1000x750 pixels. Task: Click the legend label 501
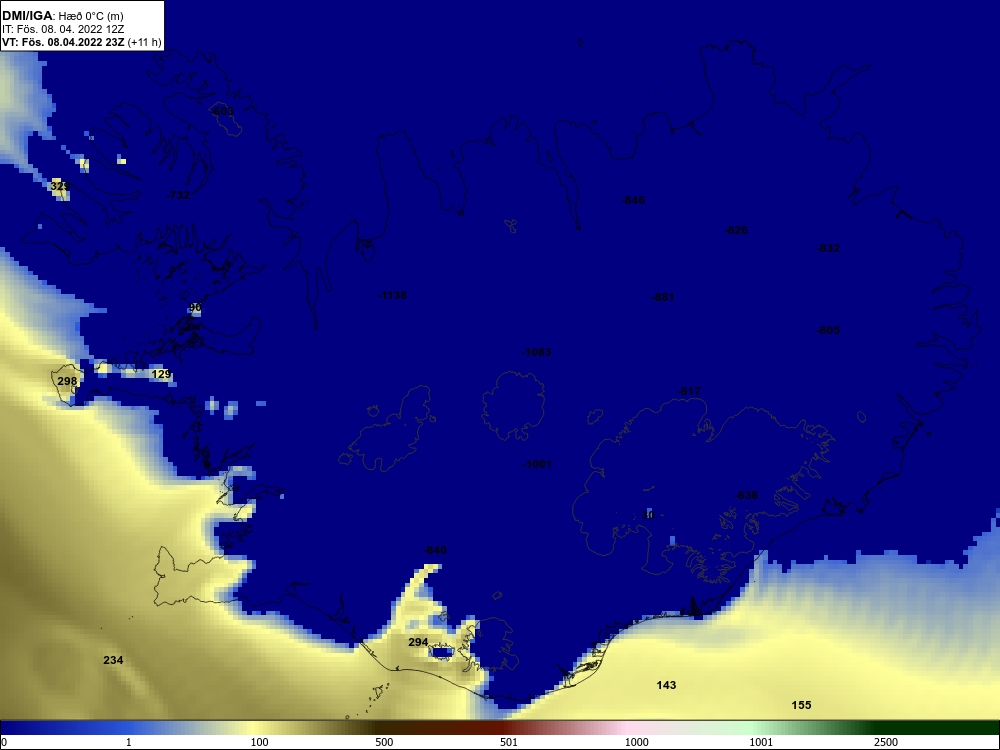pyautogui.click(x=509, y=742)
